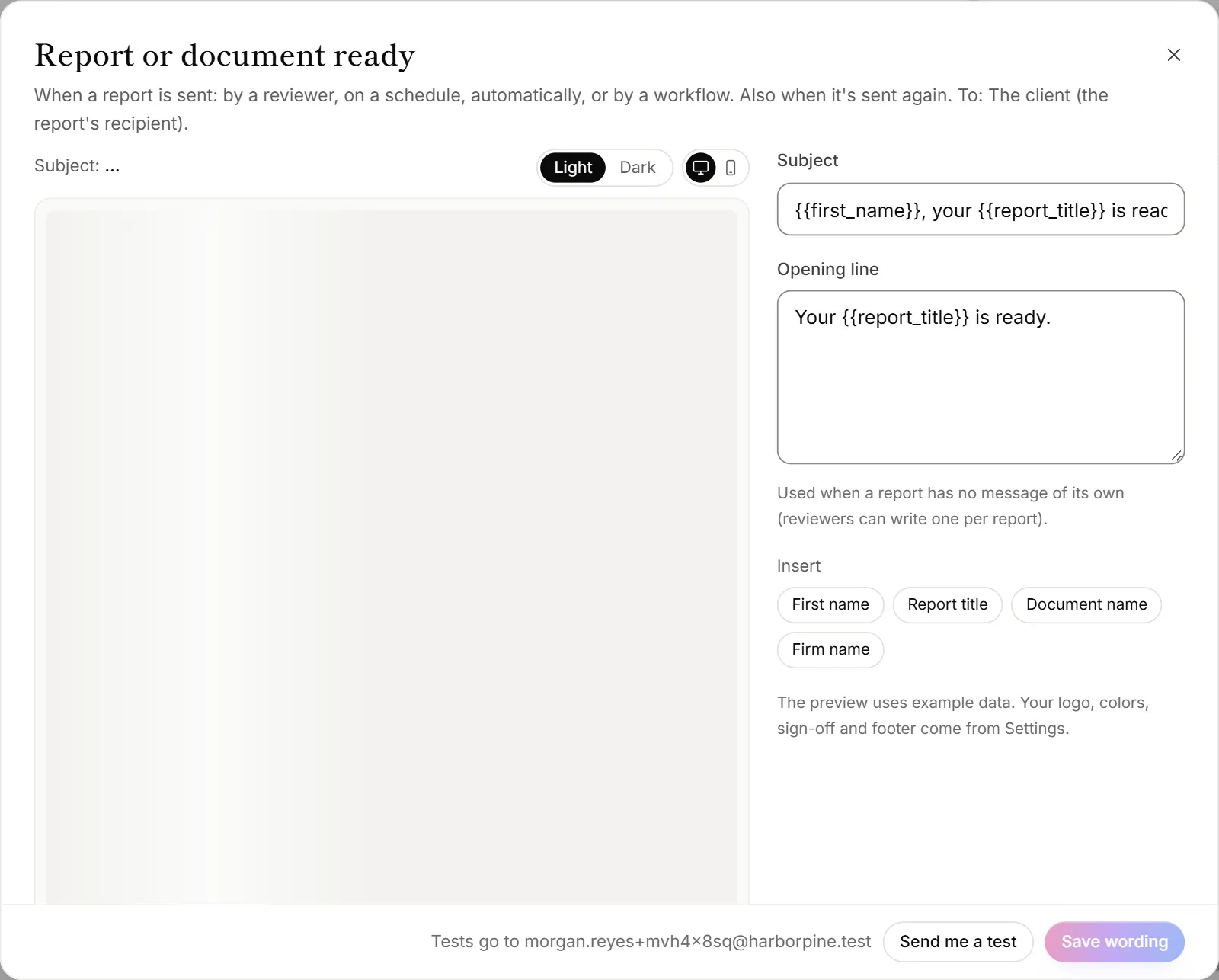Select the Light preview theme

click(x=573, y=168)
